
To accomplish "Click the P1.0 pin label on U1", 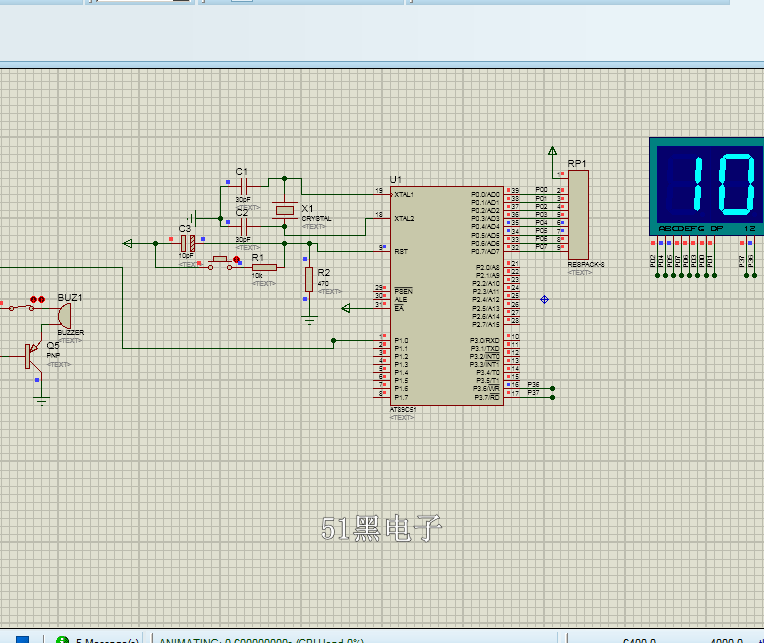I will (401, 340).
